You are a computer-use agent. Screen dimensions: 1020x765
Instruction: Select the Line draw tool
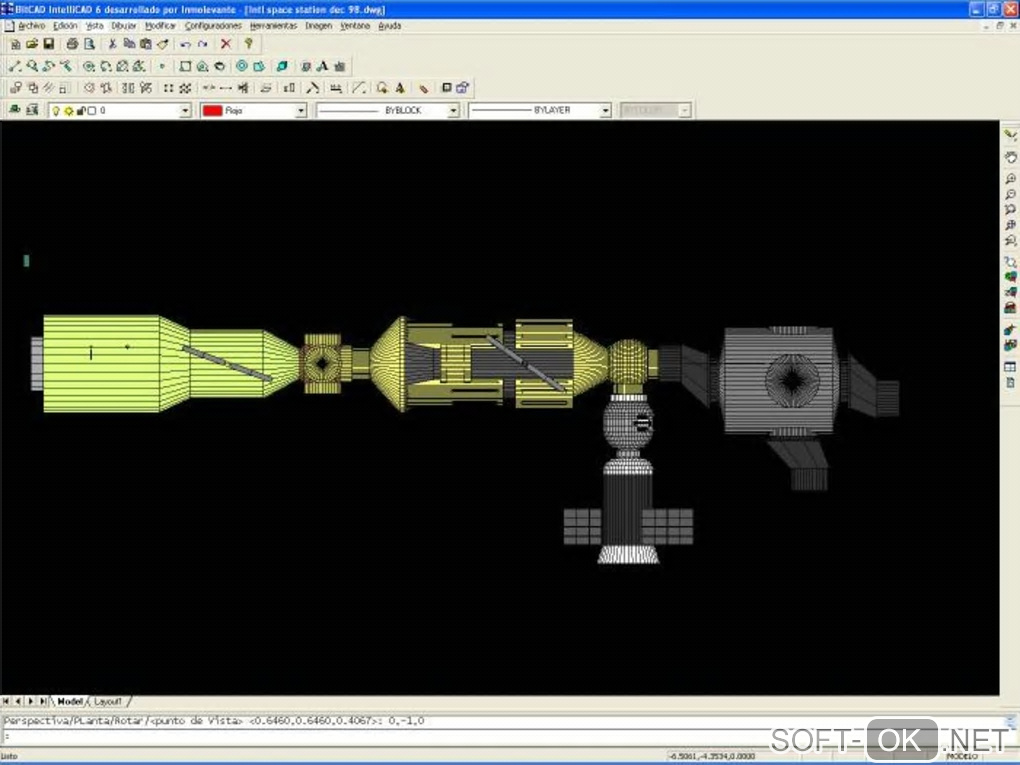[x=15, y=66]
